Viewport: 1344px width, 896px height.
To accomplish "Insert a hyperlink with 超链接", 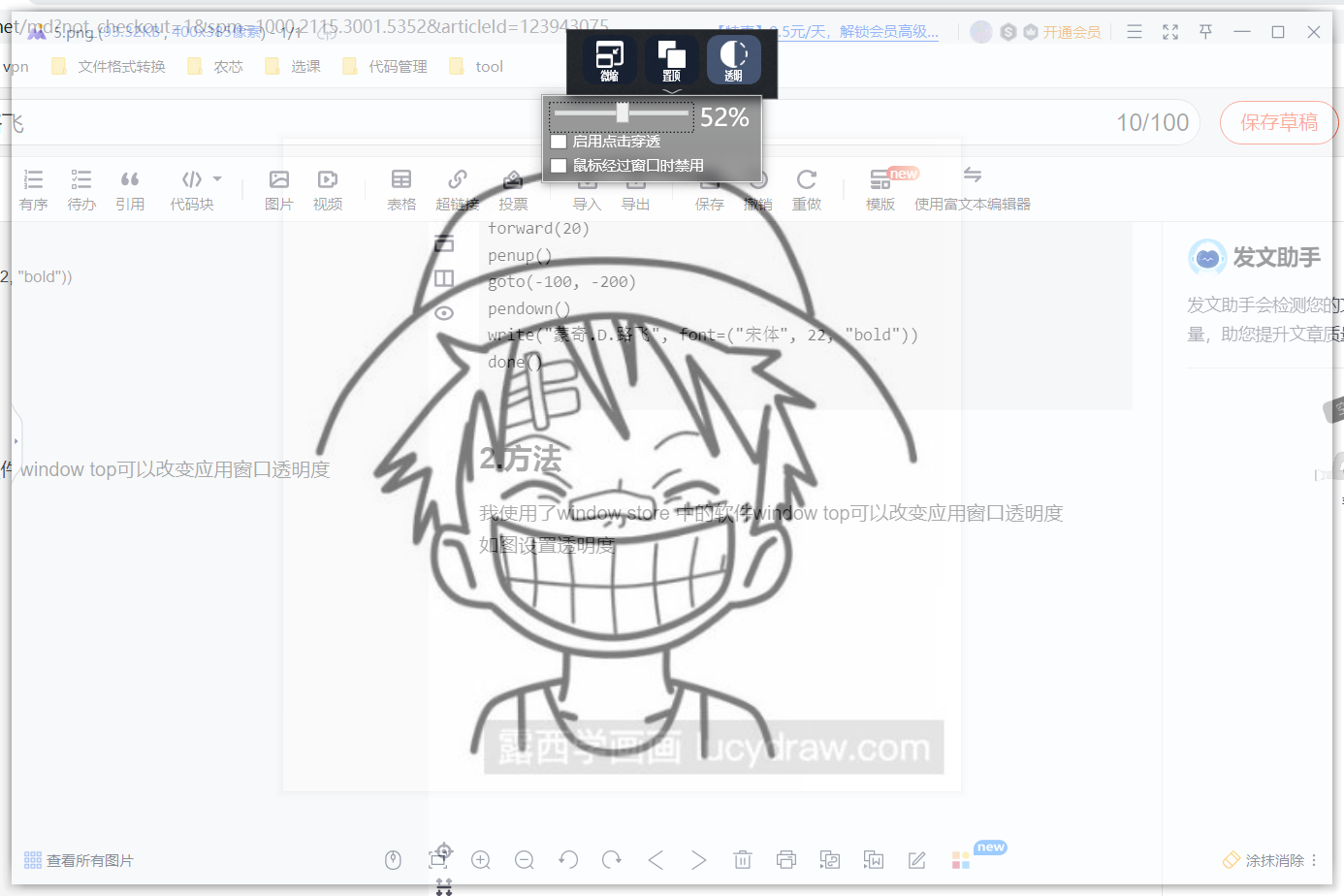I will (x=458, y=190).
